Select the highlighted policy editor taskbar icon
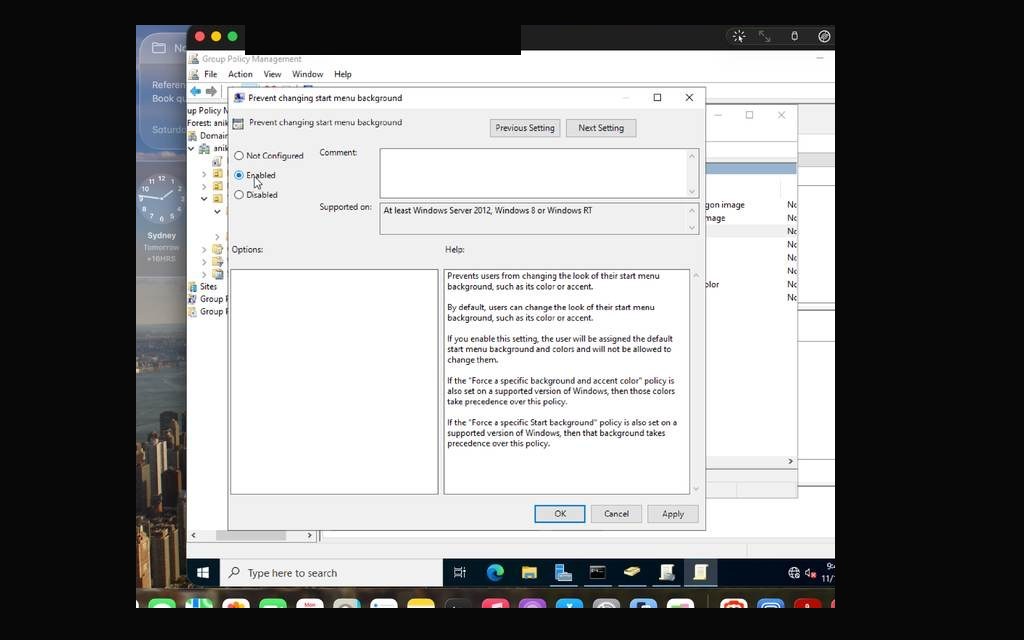The image size is (1024, 640). pos(700,573)
